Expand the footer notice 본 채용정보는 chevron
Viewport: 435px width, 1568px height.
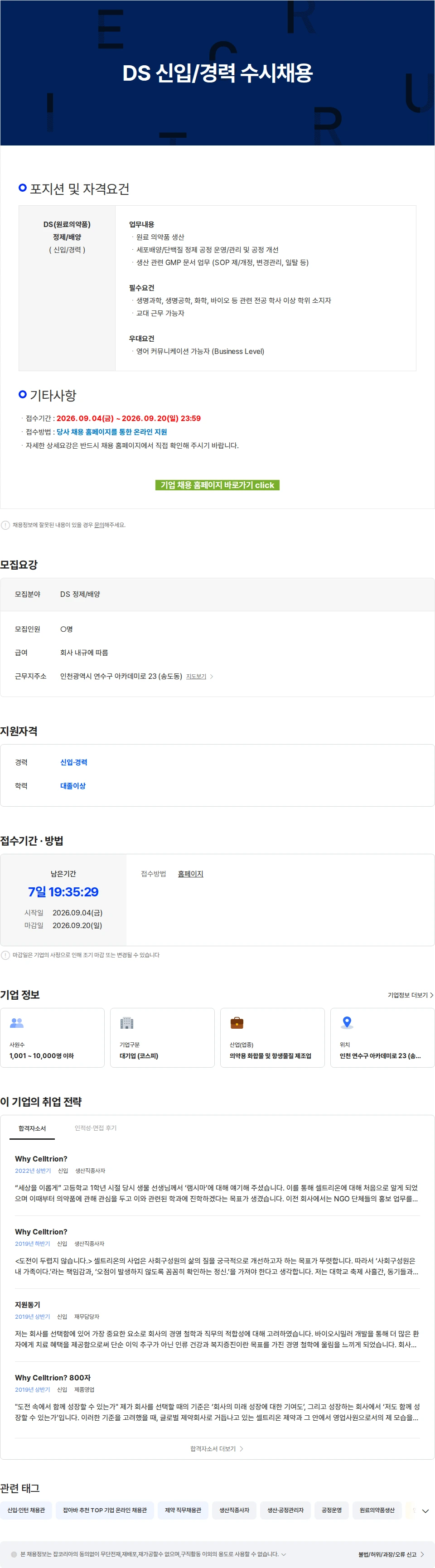pos(284,1554)
